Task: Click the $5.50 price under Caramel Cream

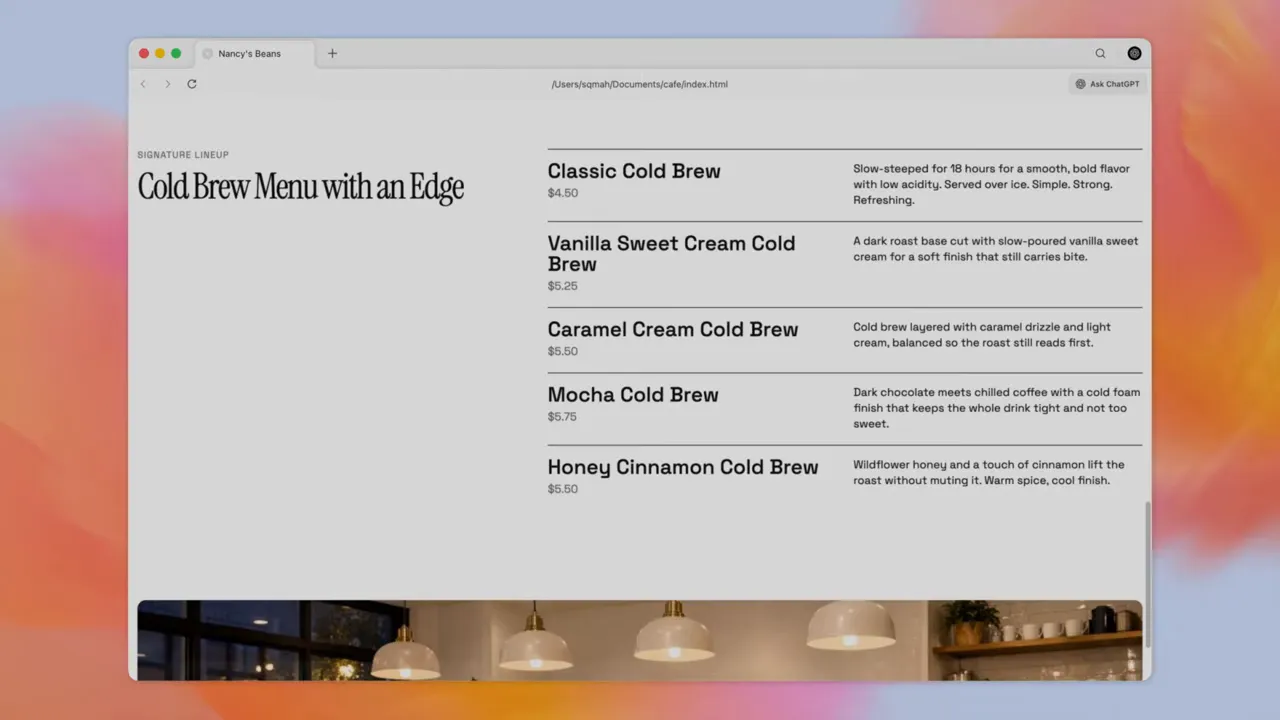Action: [563, 352]
